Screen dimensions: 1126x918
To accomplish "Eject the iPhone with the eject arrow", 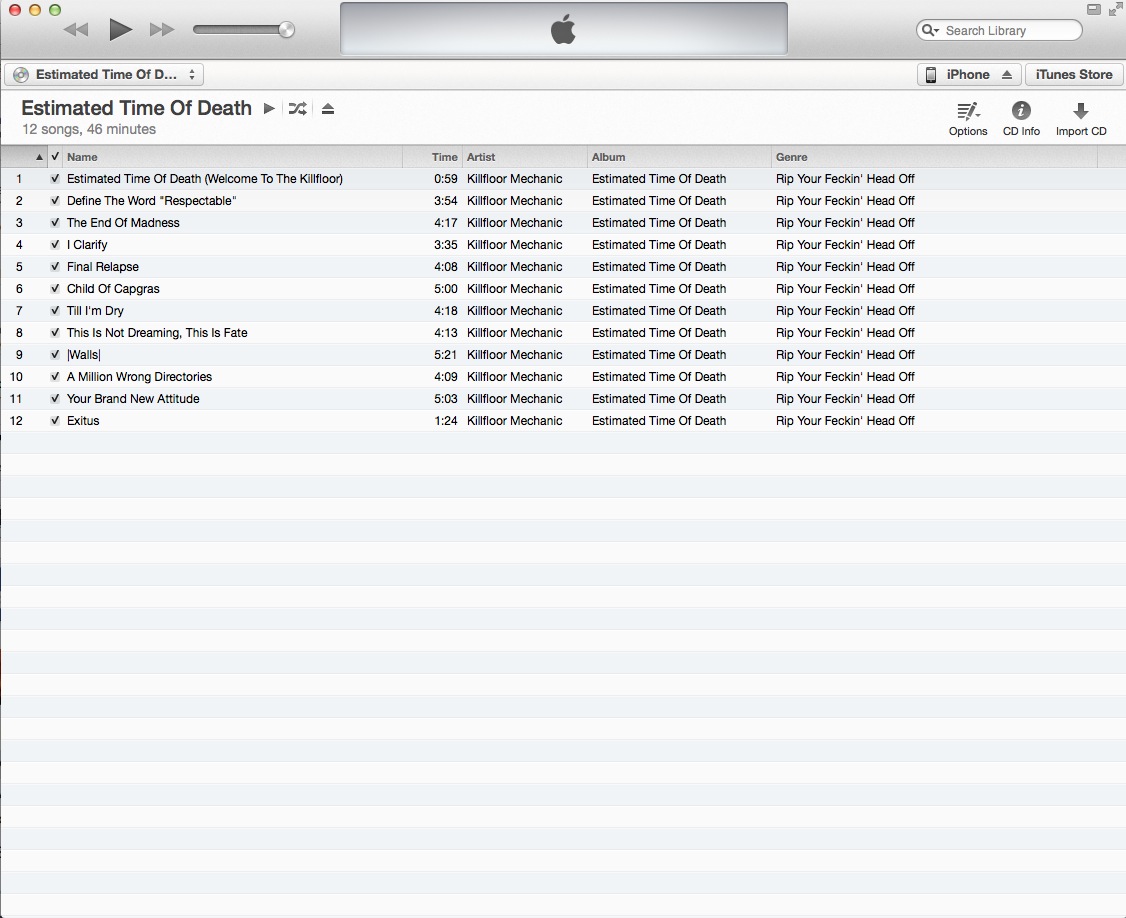I will pos(1007,75).
